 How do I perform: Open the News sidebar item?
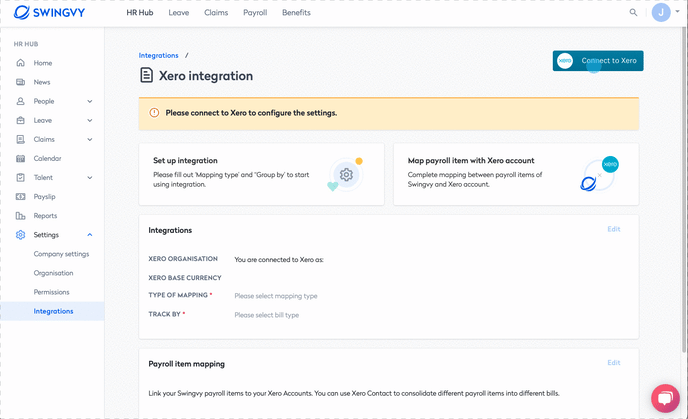click(42, 82)
